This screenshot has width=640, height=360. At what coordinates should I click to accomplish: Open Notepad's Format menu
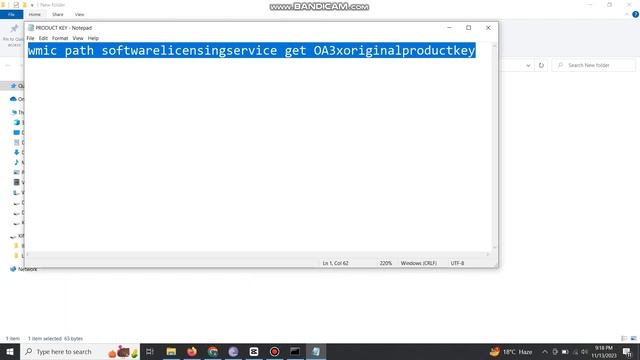[x=60, y=38]
